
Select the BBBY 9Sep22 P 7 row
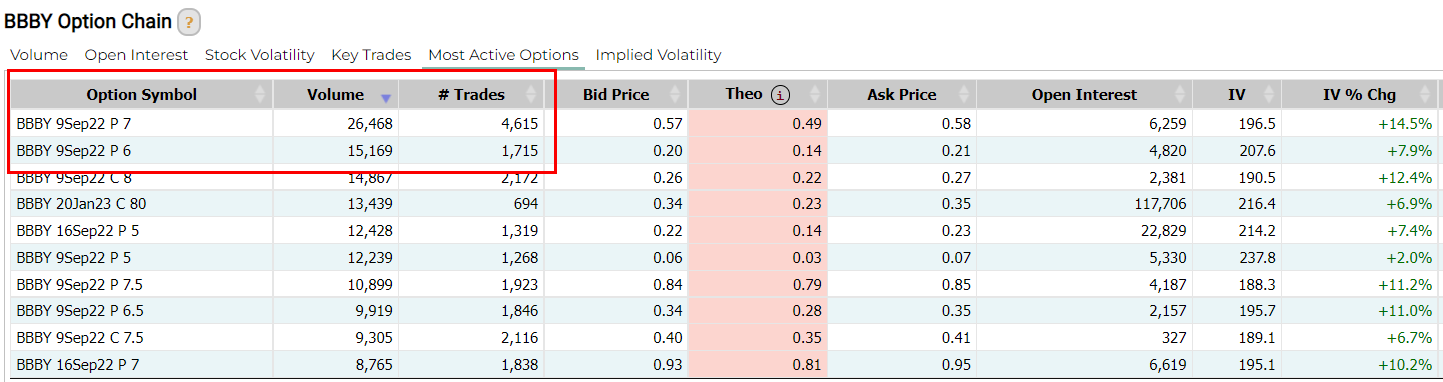[x=724, y=123]
